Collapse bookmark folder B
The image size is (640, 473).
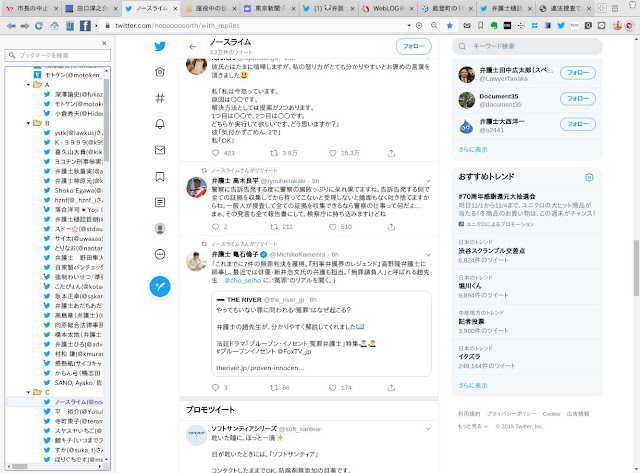point(28,123)
